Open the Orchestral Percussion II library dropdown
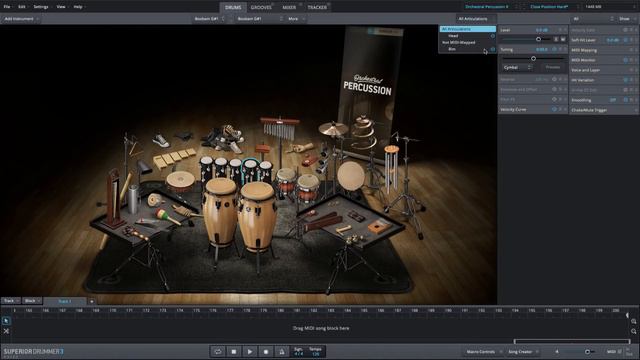 [490, 7]
